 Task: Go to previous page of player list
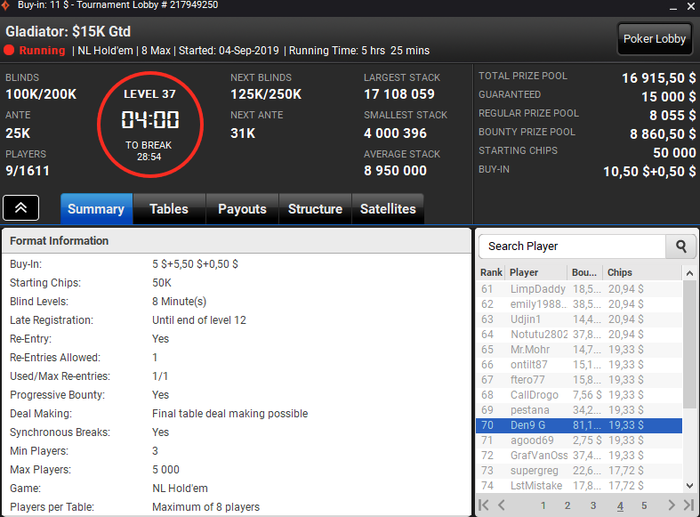click(501, 505)
